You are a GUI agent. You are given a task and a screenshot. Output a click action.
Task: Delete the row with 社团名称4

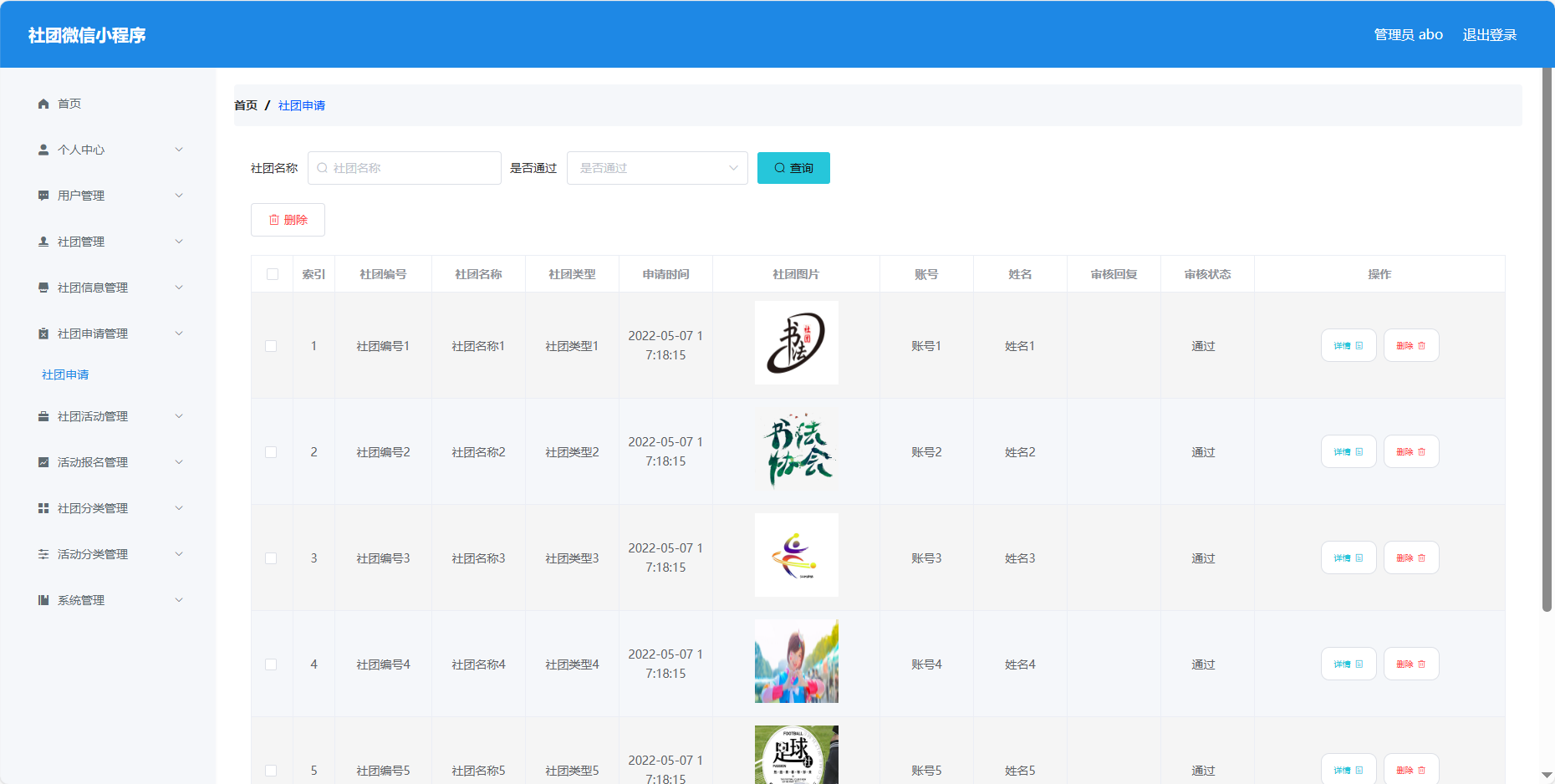tap(1411, 664)
